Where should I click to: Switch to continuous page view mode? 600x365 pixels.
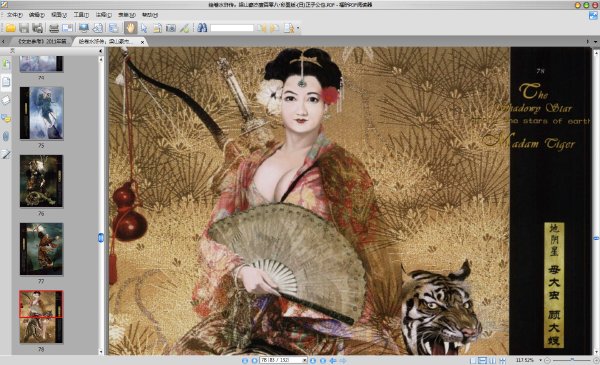483,360
